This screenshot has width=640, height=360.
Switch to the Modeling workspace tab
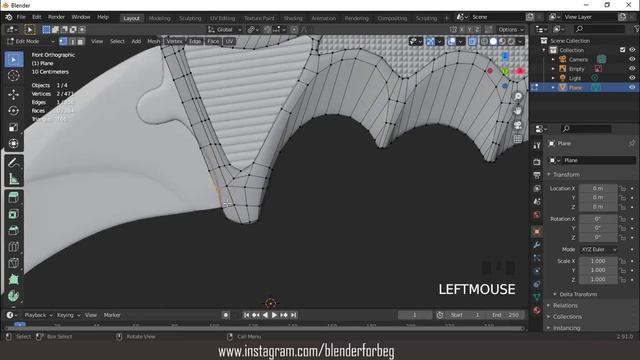[x=160, y=18]
